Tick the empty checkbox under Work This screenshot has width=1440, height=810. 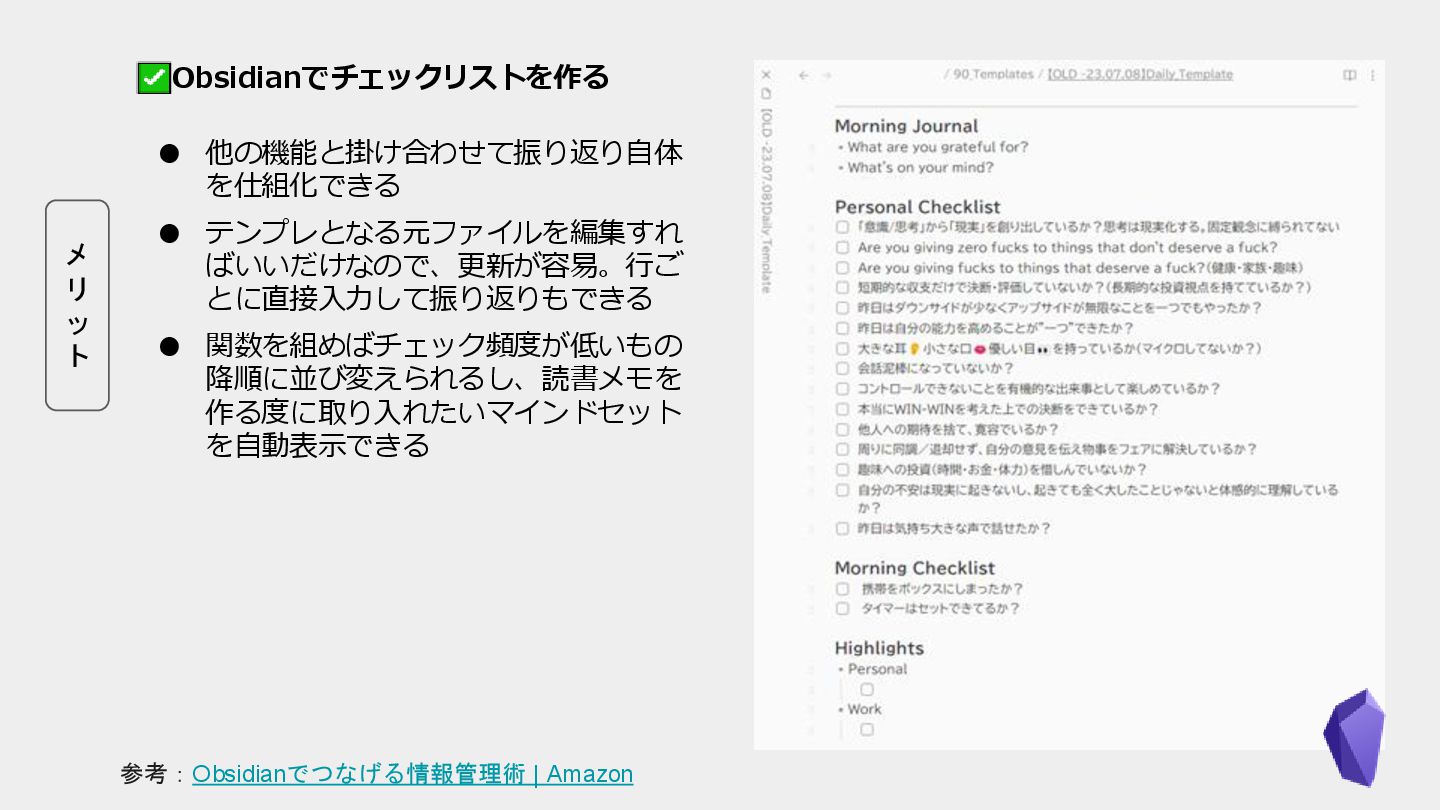pyautogui.click(x=867, y=729)
